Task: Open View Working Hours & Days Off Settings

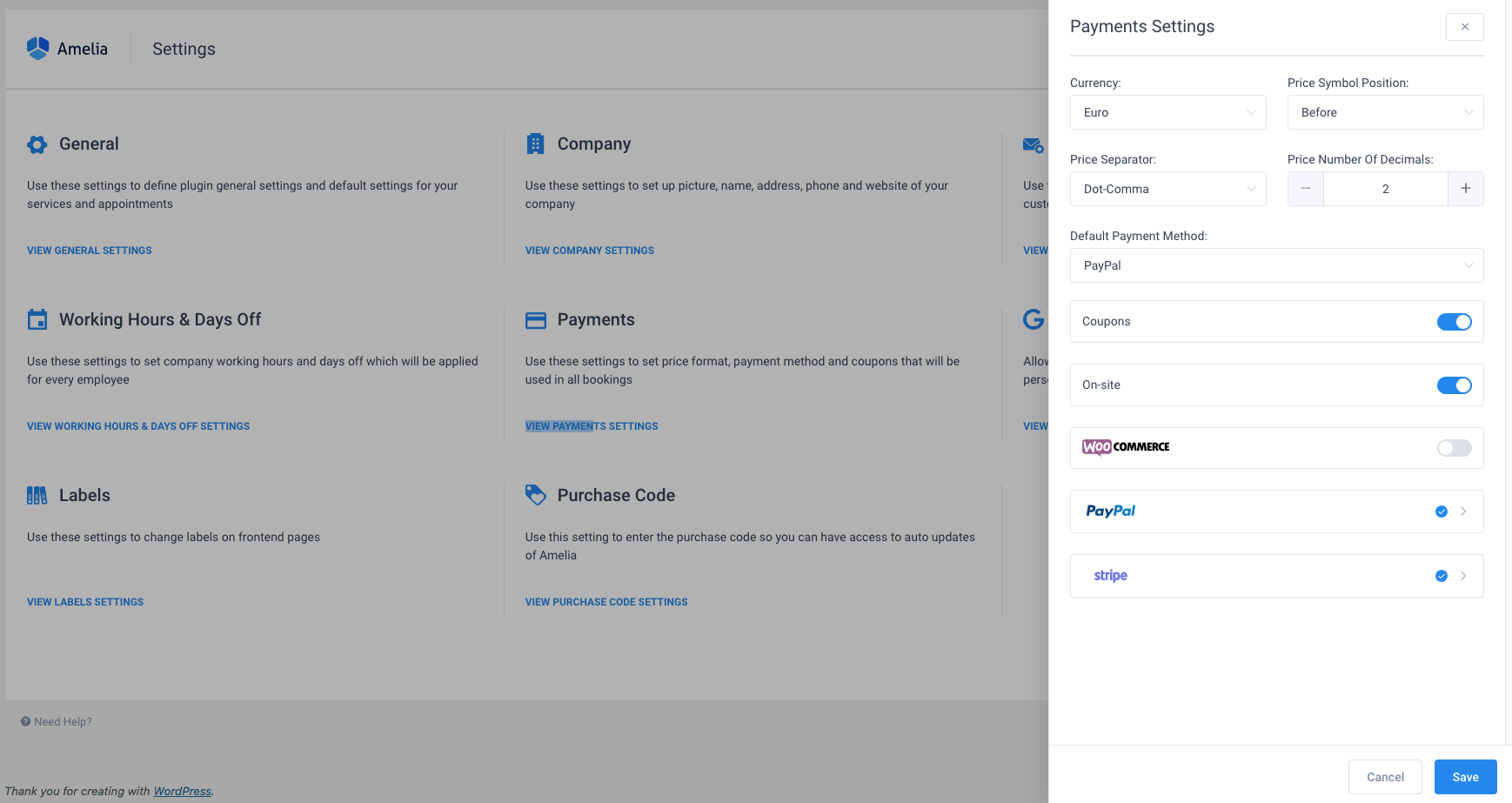Action: pos(138,426)
